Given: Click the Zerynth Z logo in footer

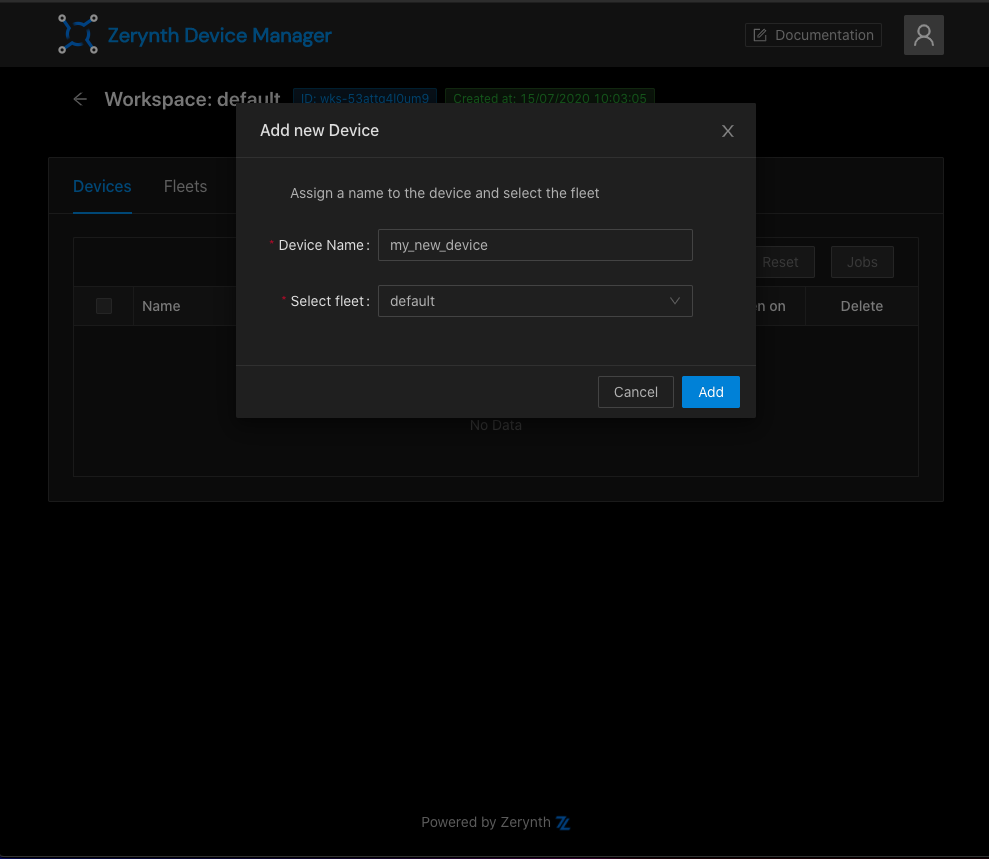Looking at the screenshot, I should 563,822.
